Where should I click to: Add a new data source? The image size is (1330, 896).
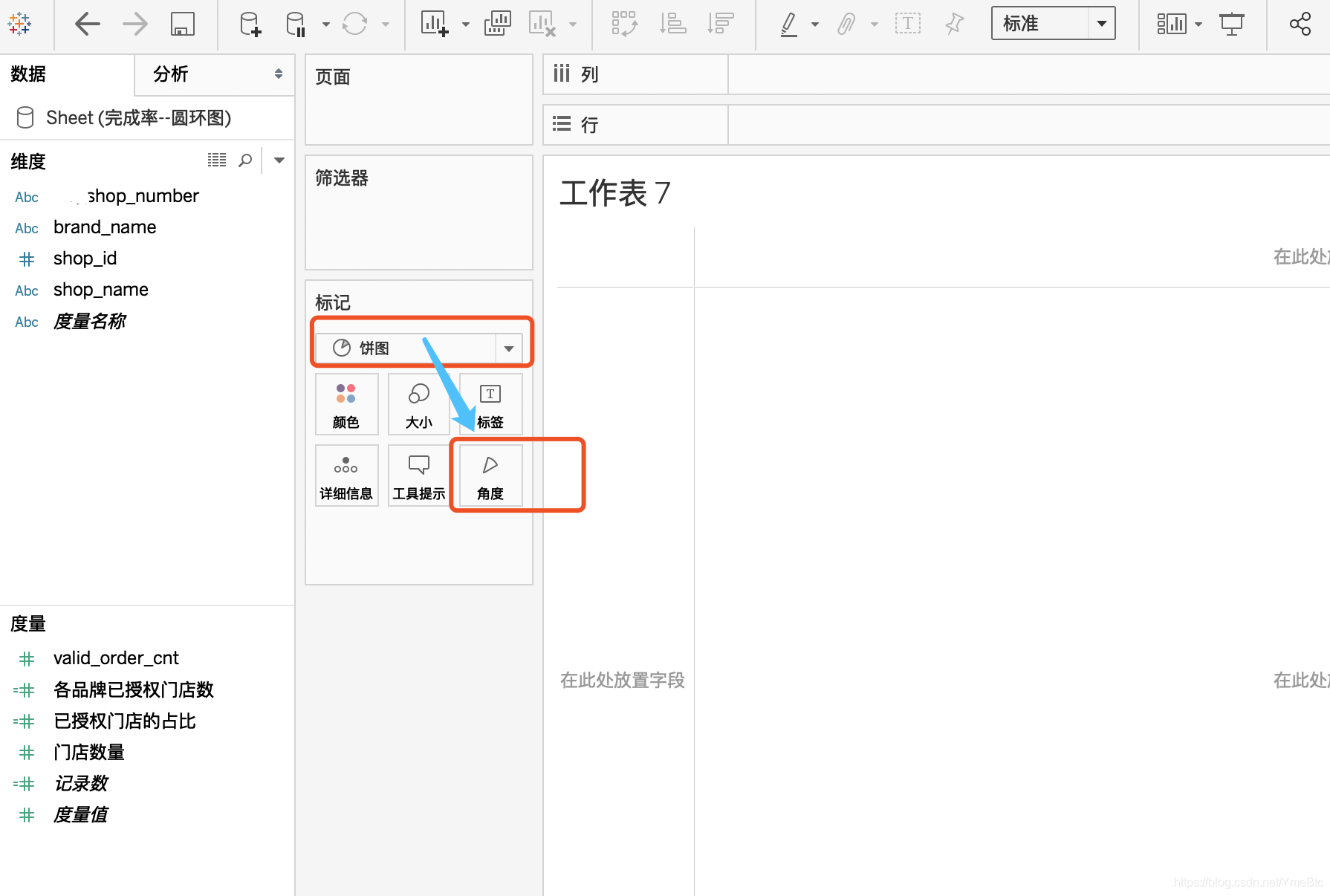point(250,24)
